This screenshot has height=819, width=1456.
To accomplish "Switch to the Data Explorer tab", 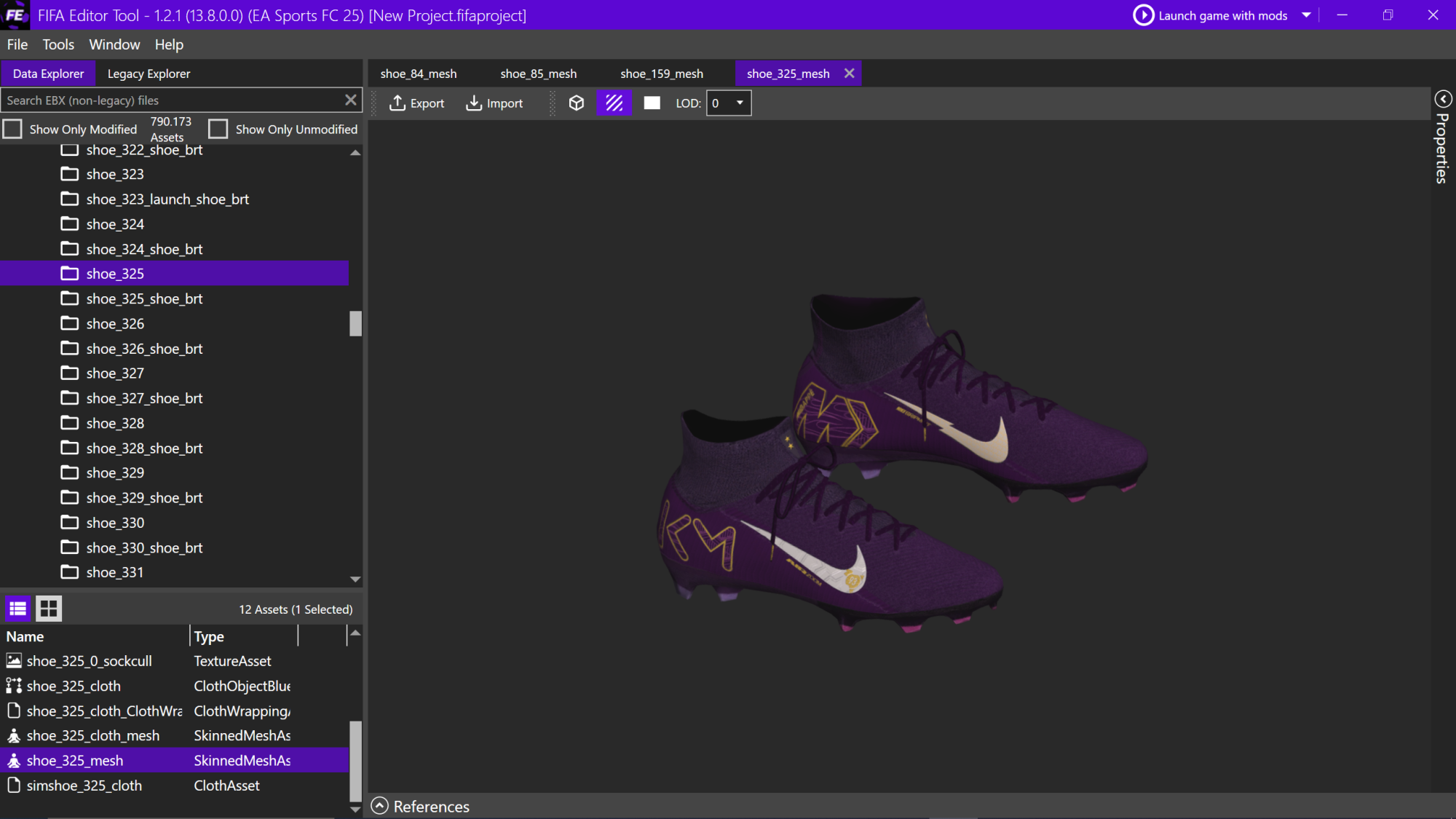I will click(x=48, y=74).
